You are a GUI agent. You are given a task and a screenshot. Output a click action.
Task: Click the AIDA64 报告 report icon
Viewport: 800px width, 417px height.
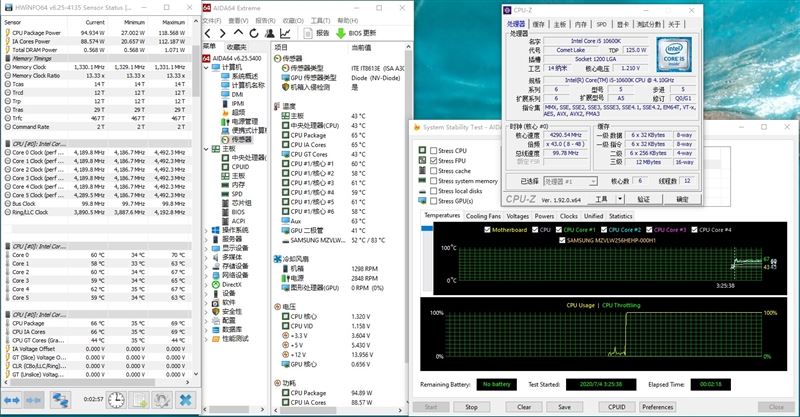click(x=308, y=33)
